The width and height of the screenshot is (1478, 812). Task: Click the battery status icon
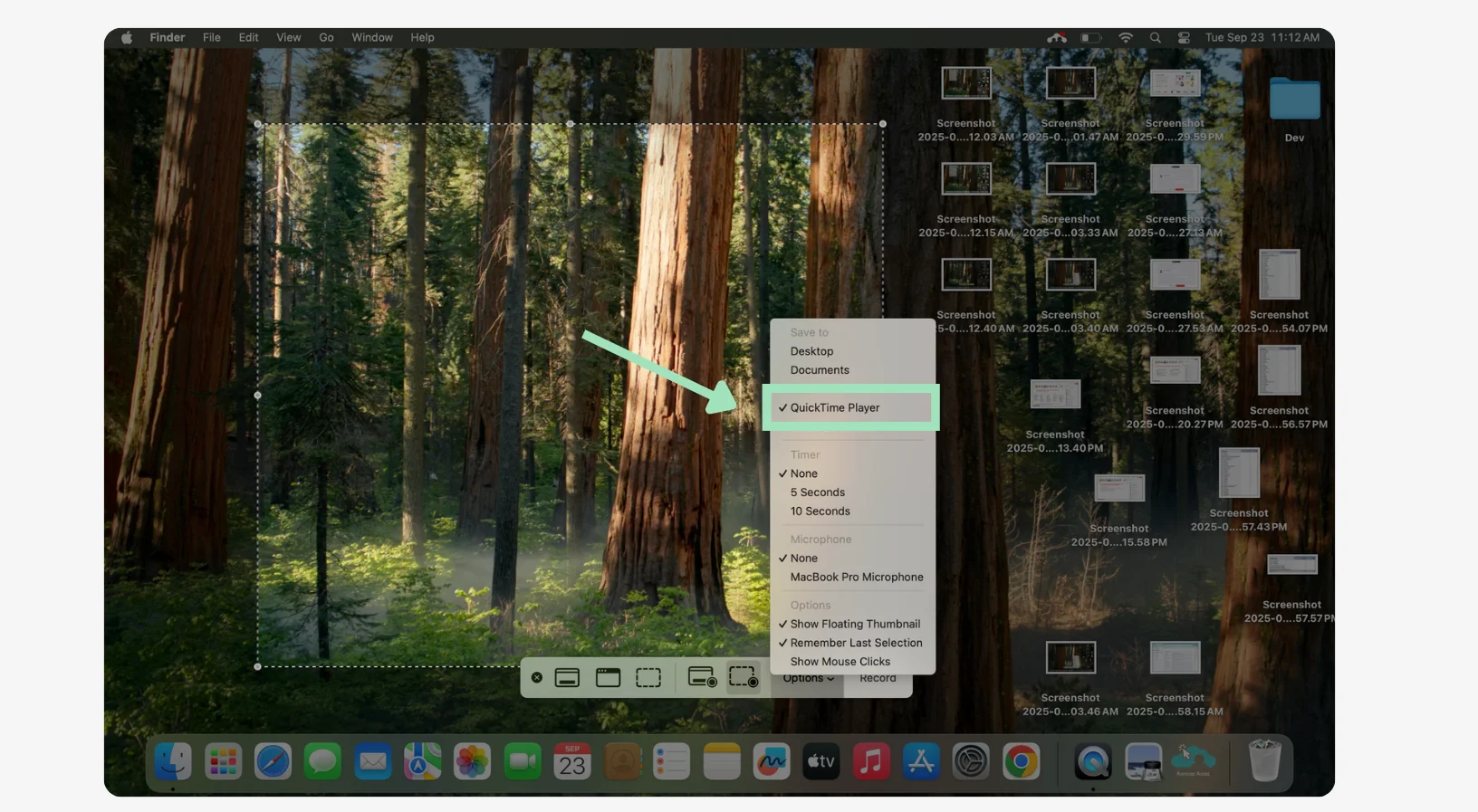pos(1091,38)
